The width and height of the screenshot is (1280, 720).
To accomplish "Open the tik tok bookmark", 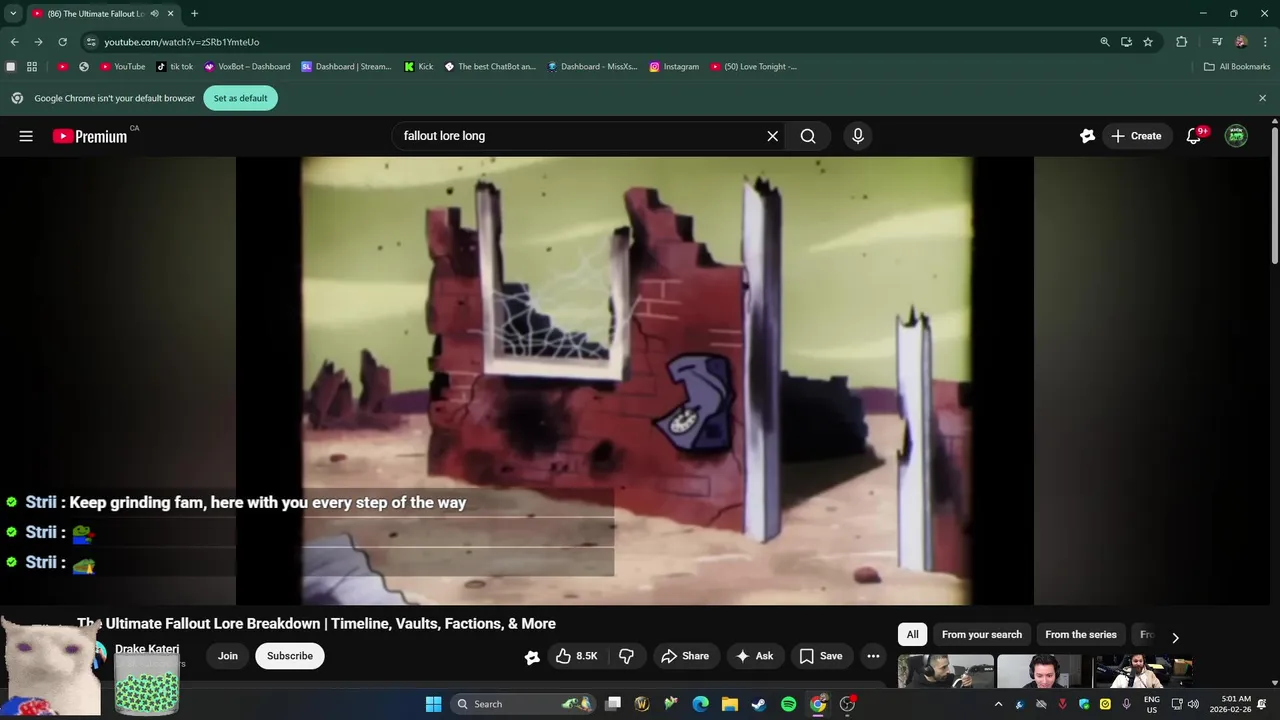I will tap(175, 67).
